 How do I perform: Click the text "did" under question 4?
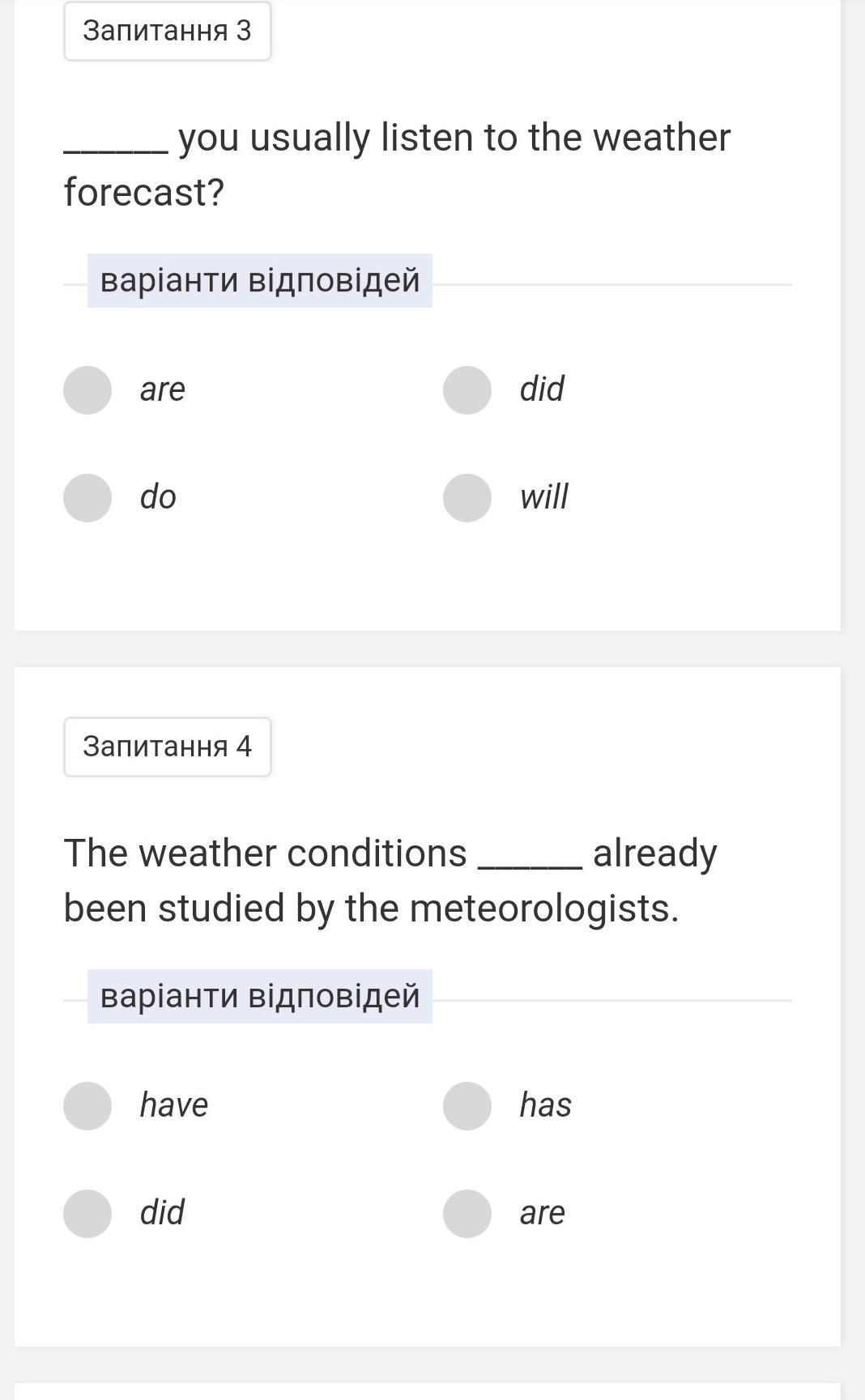point(162,1212)
